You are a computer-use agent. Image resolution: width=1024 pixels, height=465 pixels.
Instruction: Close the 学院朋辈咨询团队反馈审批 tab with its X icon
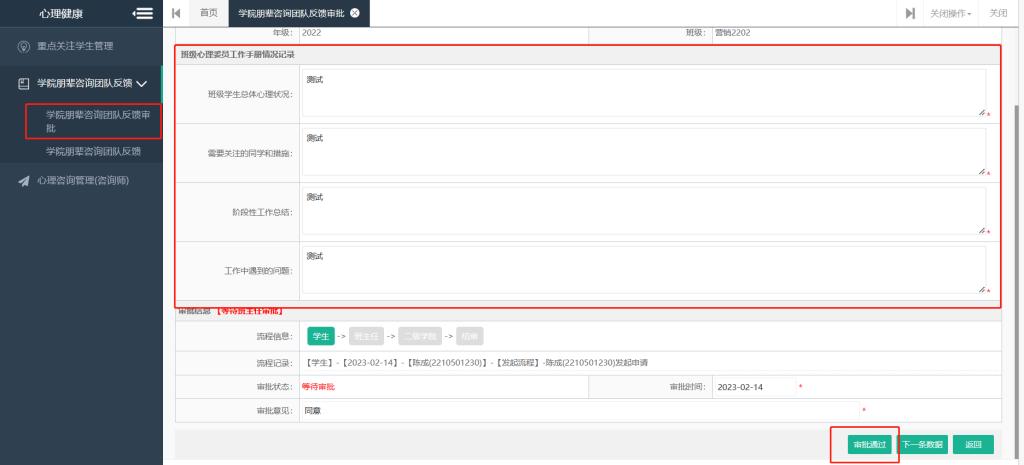point(355,13)
